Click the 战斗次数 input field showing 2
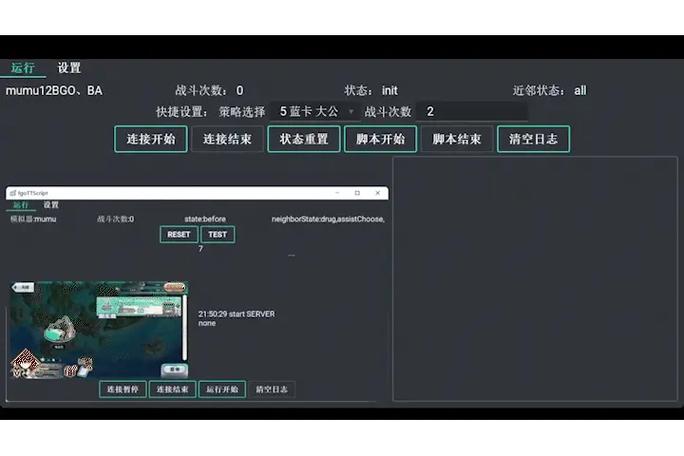This screenshot has height=456, width=684. coord(471,112)
